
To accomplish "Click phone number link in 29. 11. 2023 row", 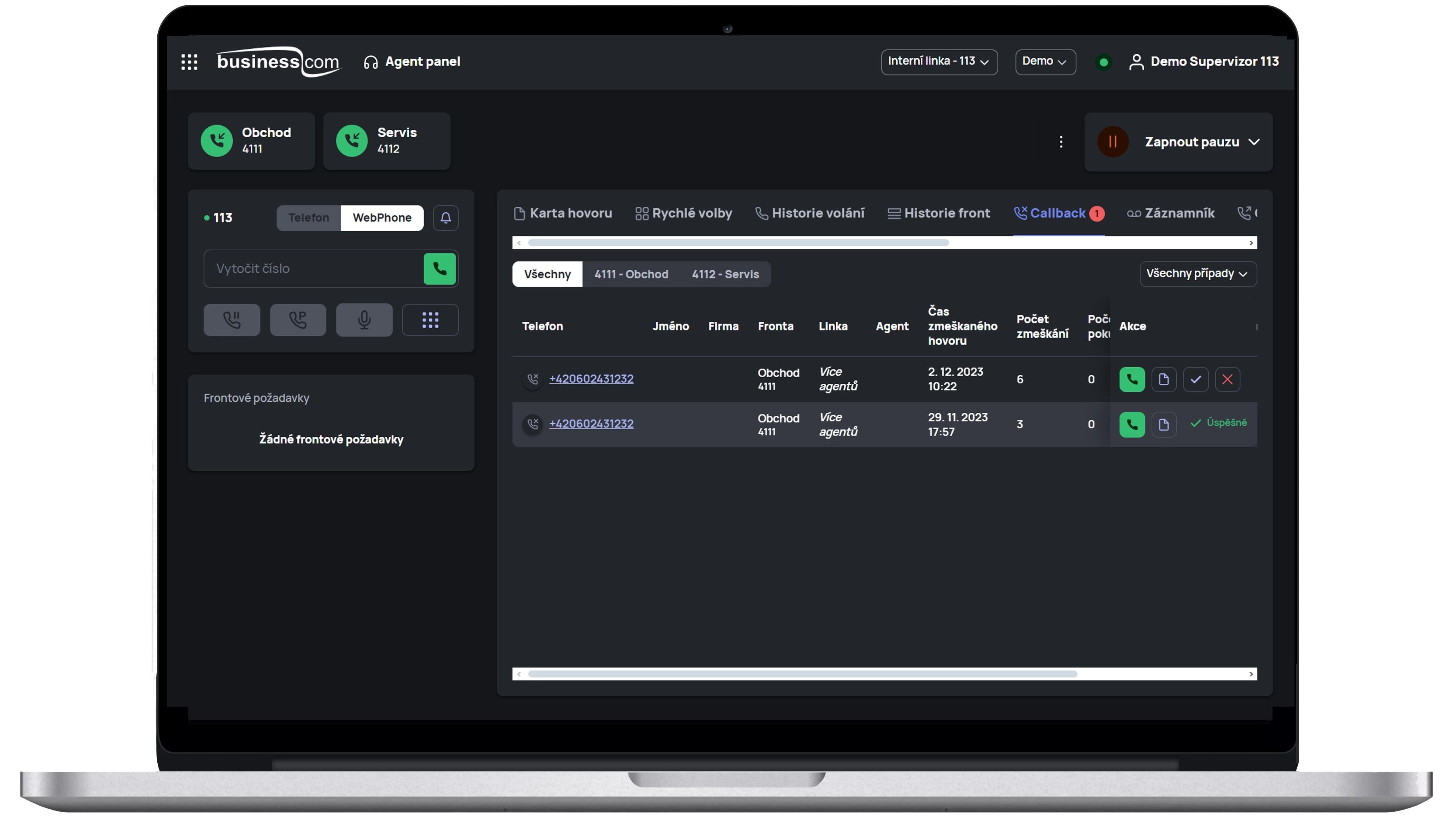I will [591, 424].
